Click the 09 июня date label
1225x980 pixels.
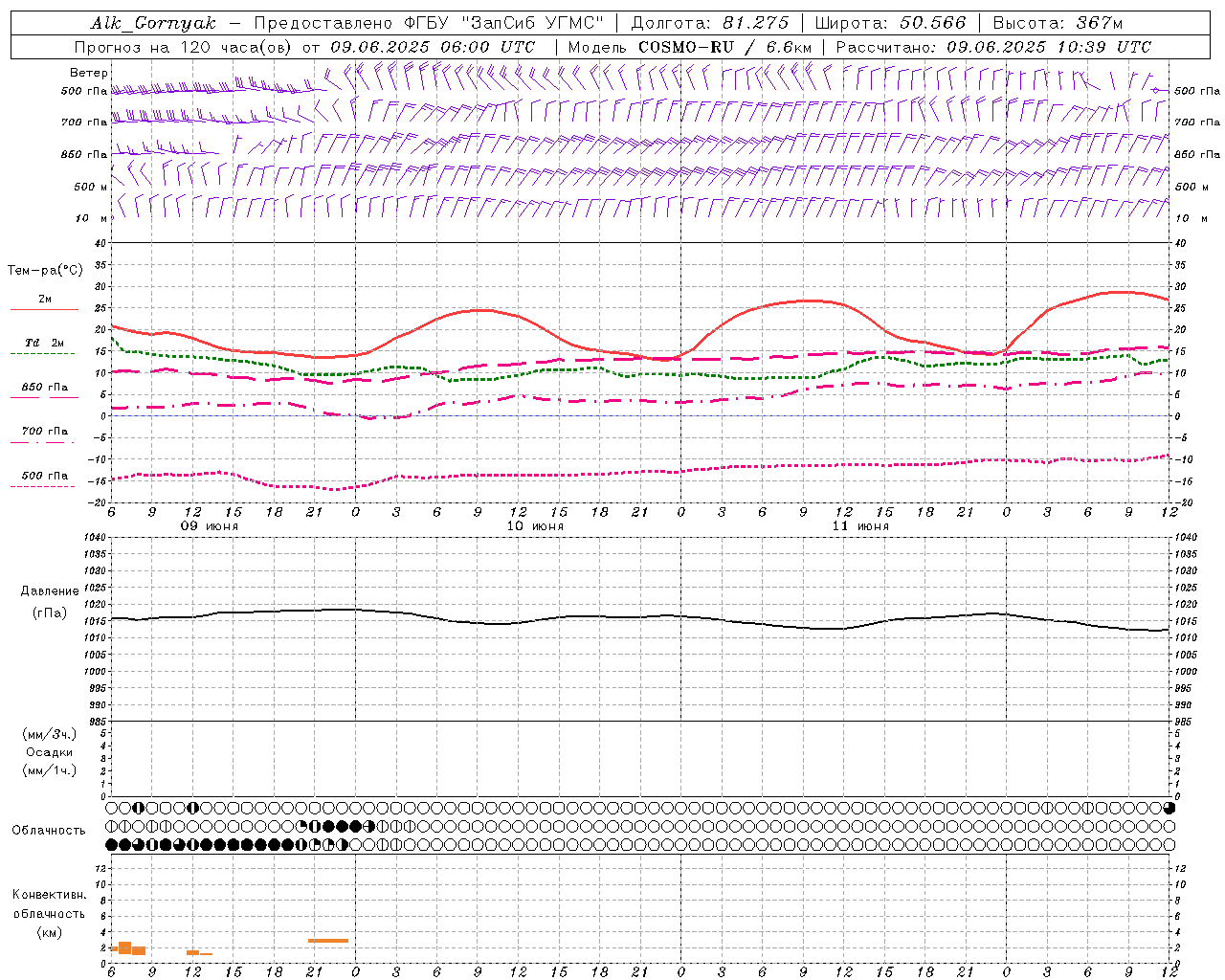point(210,526)
